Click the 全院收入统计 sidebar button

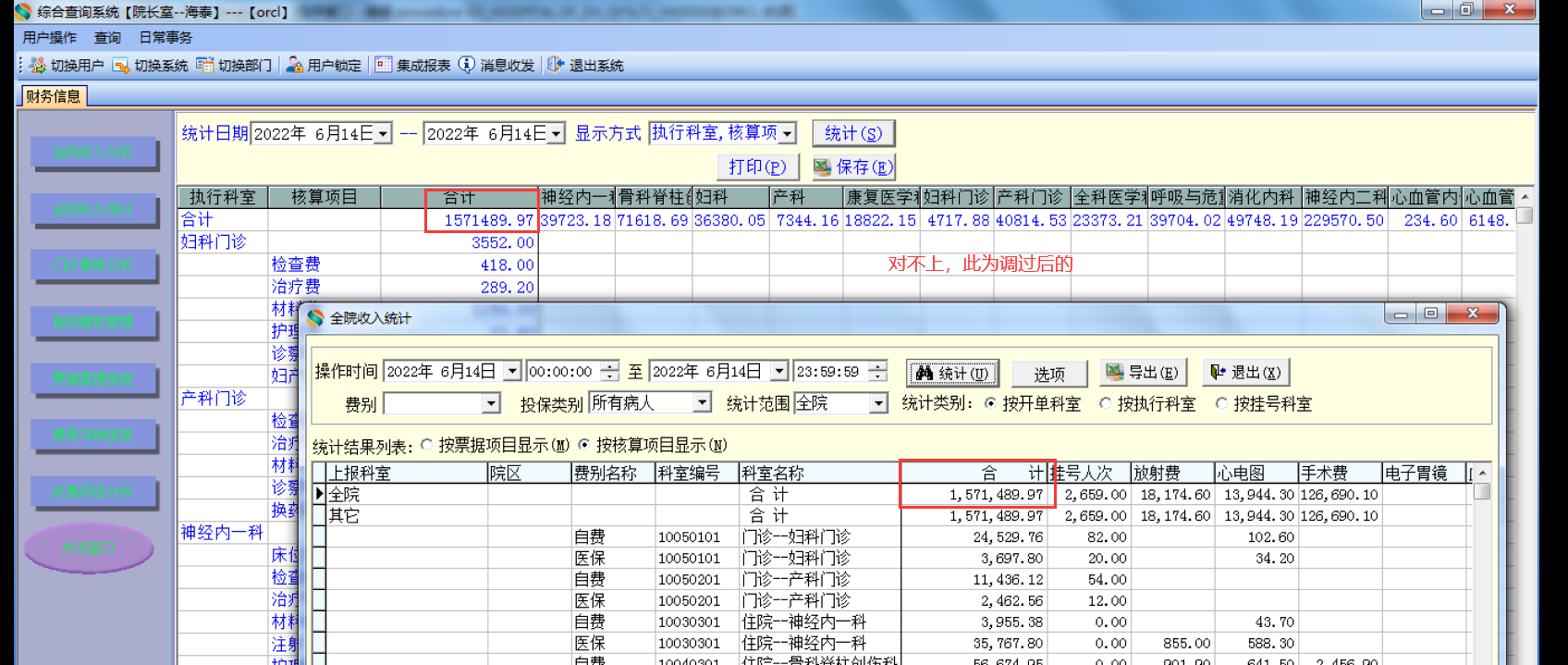click(92, 209)
